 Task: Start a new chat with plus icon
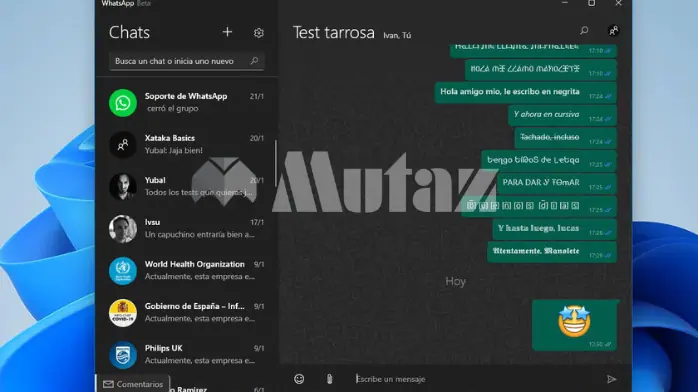pos(227,32)
